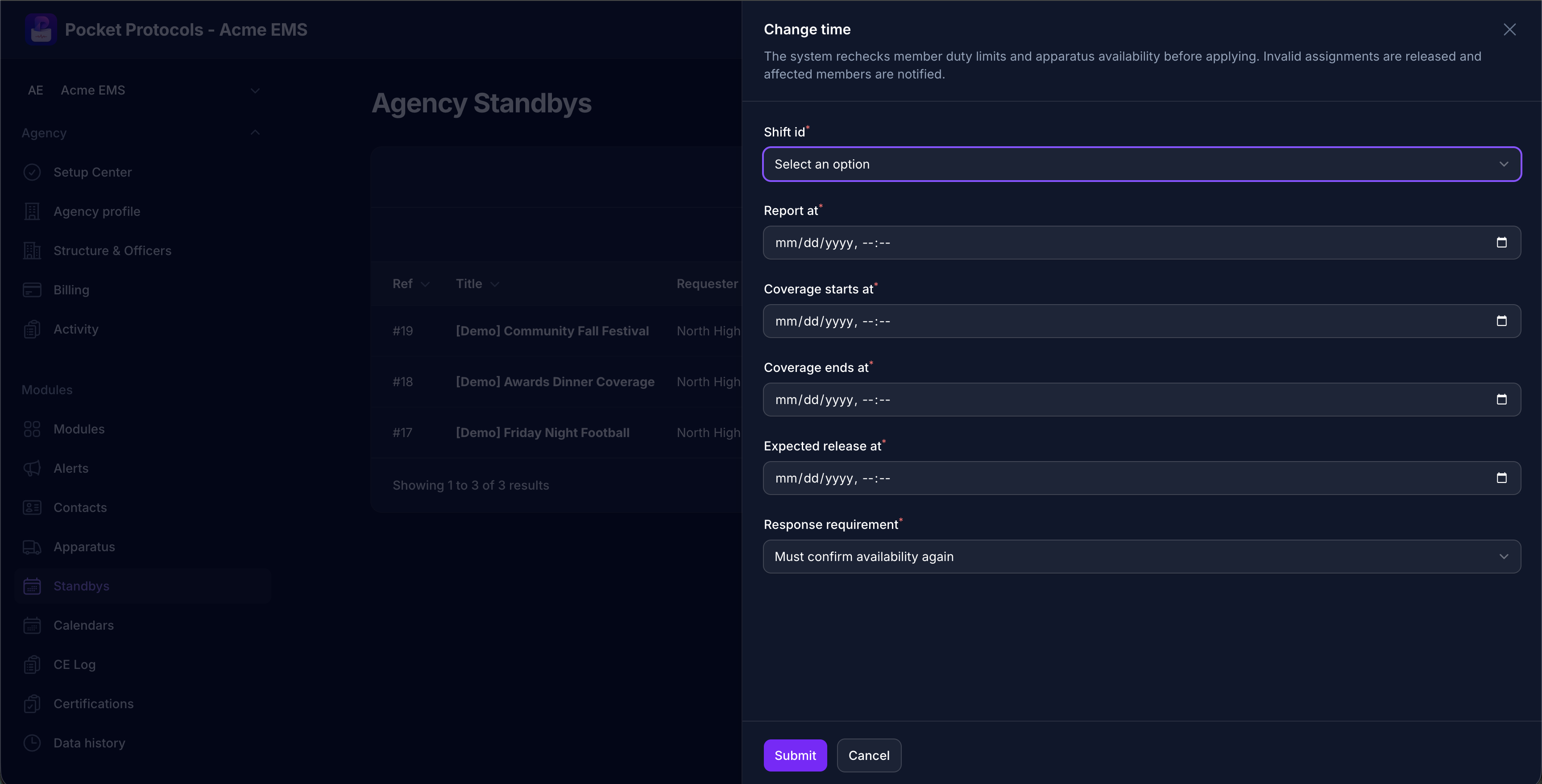
Task: Click ref number #18
Action: 403,382
